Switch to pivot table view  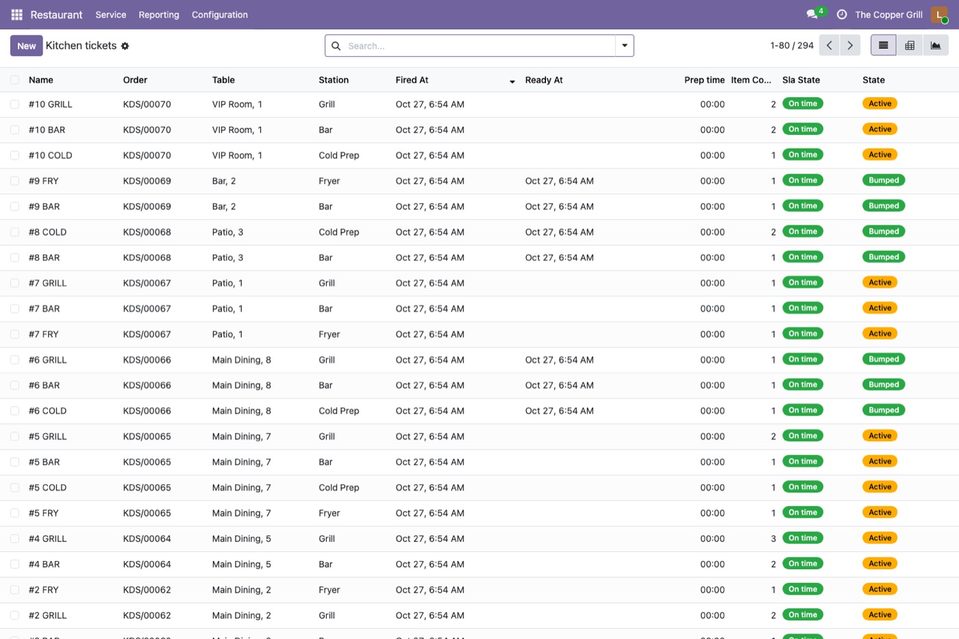pyautogui.click(x=909, y=45)
